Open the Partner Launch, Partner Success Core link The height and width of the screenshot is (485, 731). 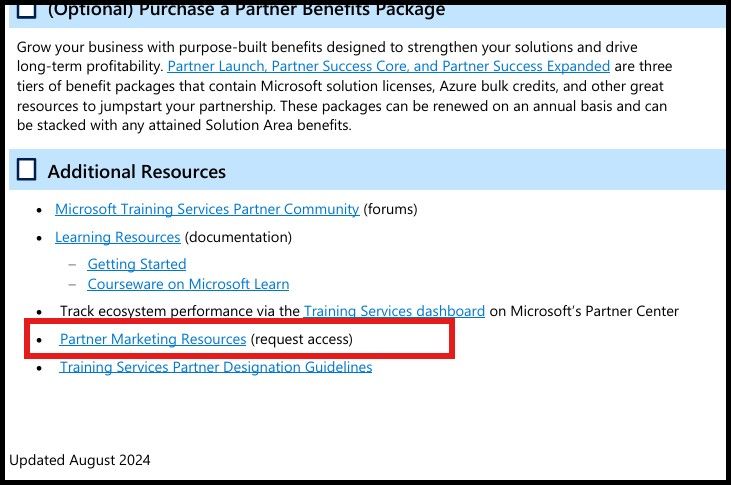pos(388,67)
